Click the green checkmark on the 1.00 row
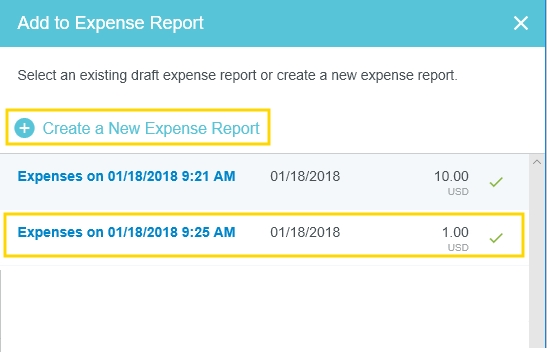The image size is (547, 362). [x=496, y=238]
